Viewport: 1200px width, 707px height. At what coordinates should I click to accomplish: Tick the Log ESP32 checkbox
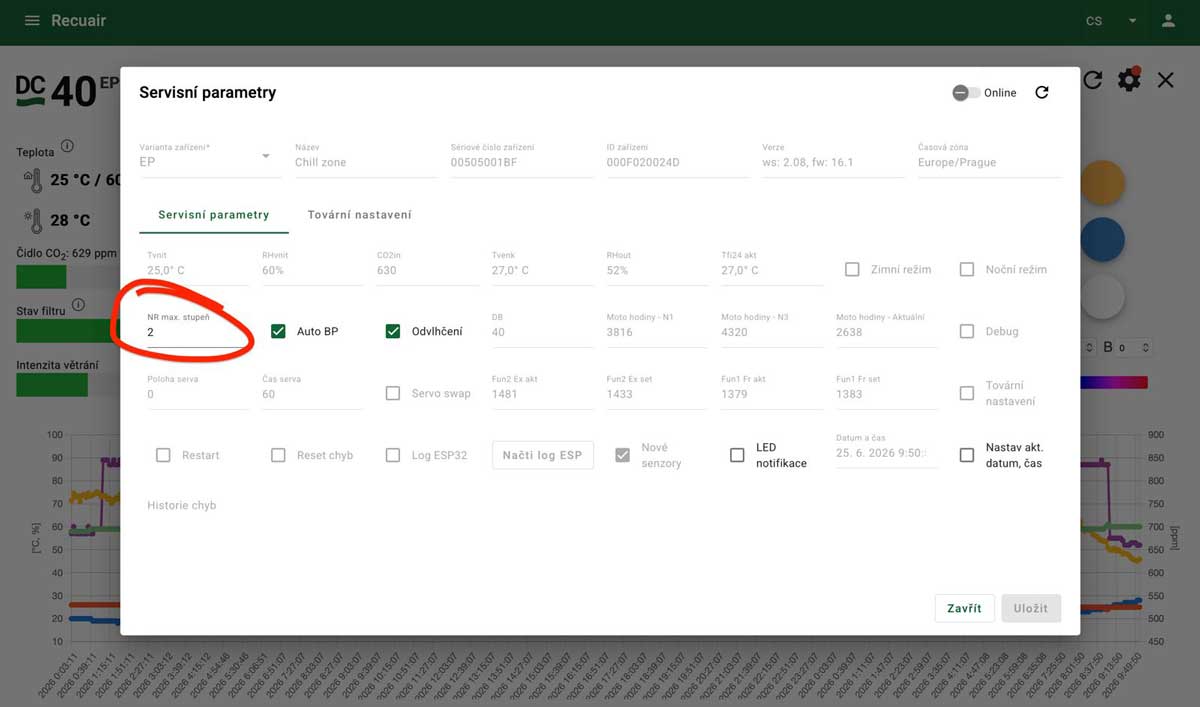[x=393, y=455]
